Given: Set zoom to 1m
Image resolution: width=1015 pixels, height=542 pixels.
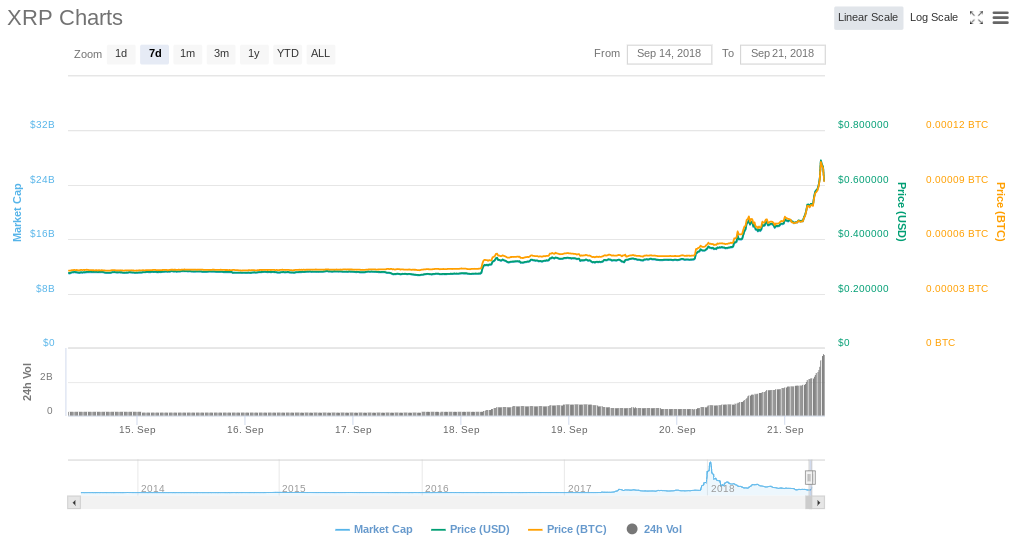Looking at the screenshot, I should [188, 54].
